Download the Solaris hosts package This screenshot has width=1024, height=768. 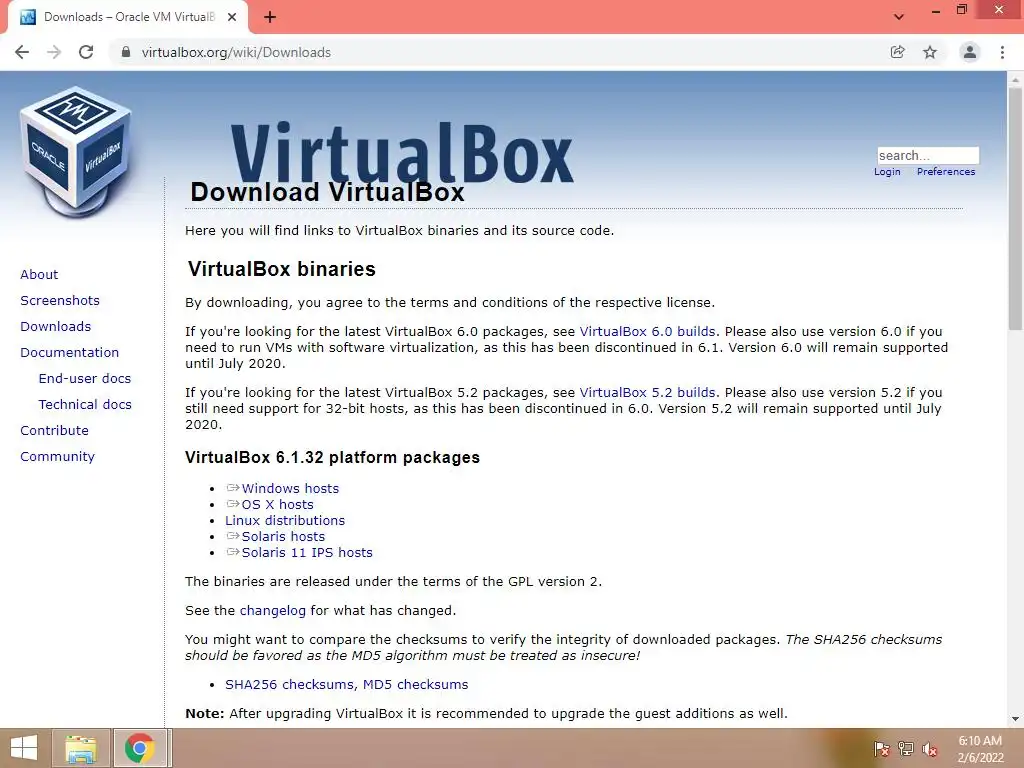(283, 537)
